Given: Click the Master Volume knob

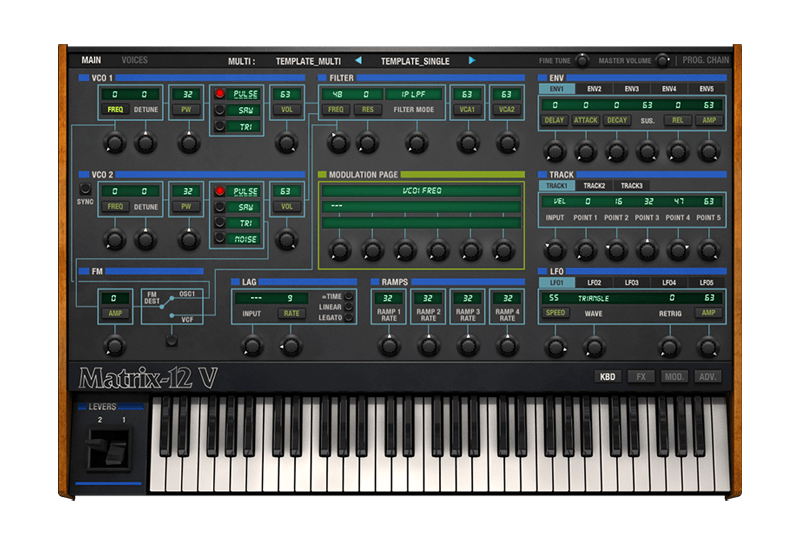Looking at the screenshot, I should (662, 60).
